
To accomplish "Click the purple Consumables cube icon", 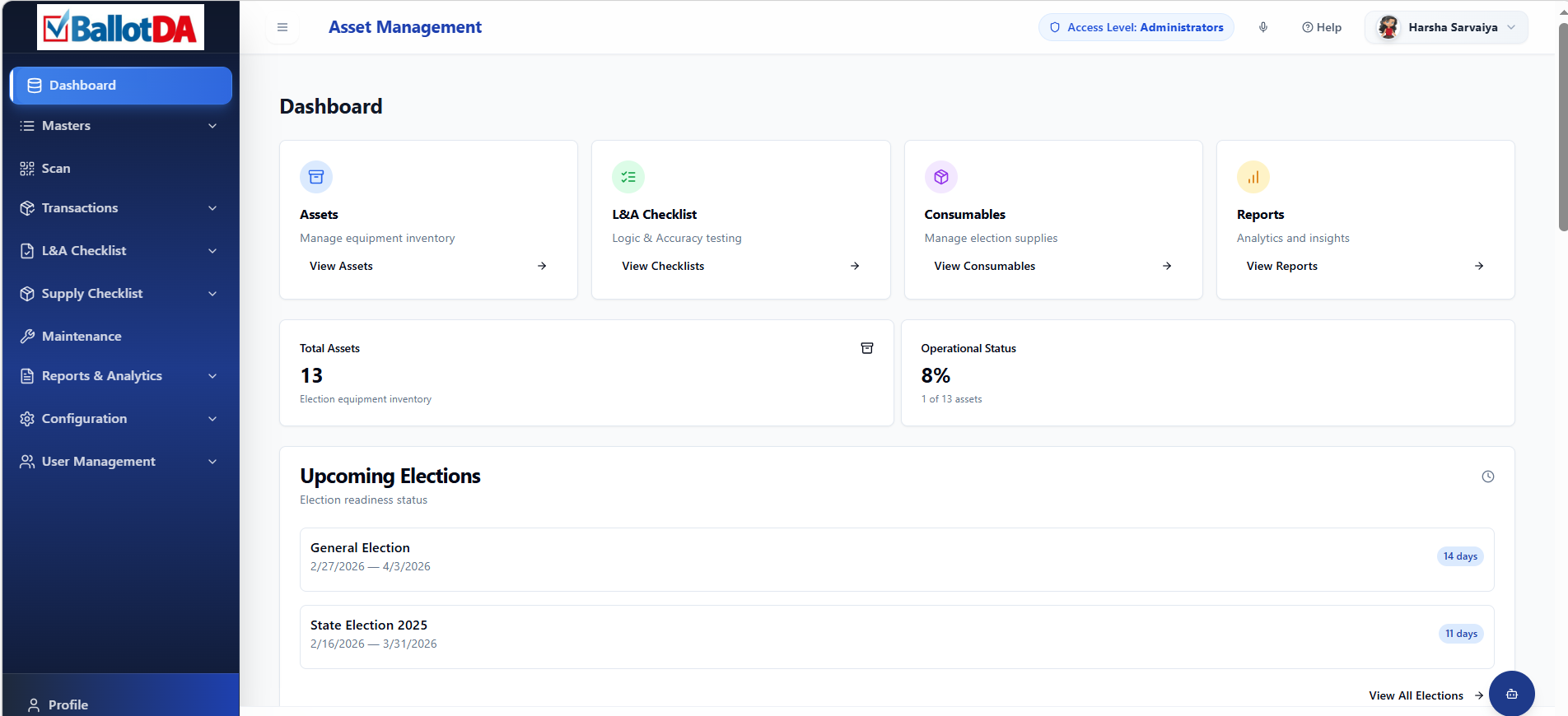I will click(x=940, y=177).
